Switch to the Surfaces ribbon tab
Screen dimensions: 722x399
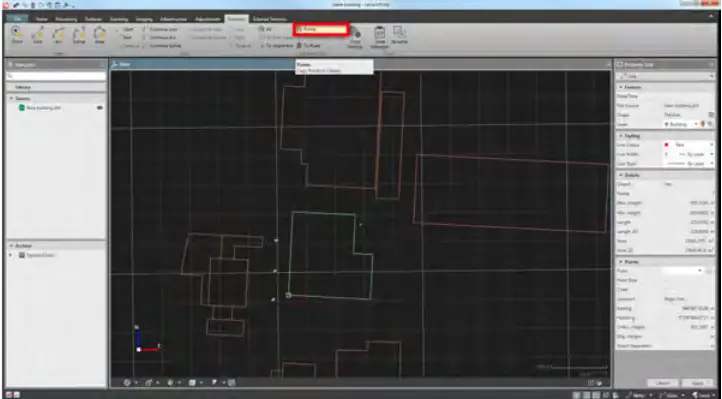93,19
